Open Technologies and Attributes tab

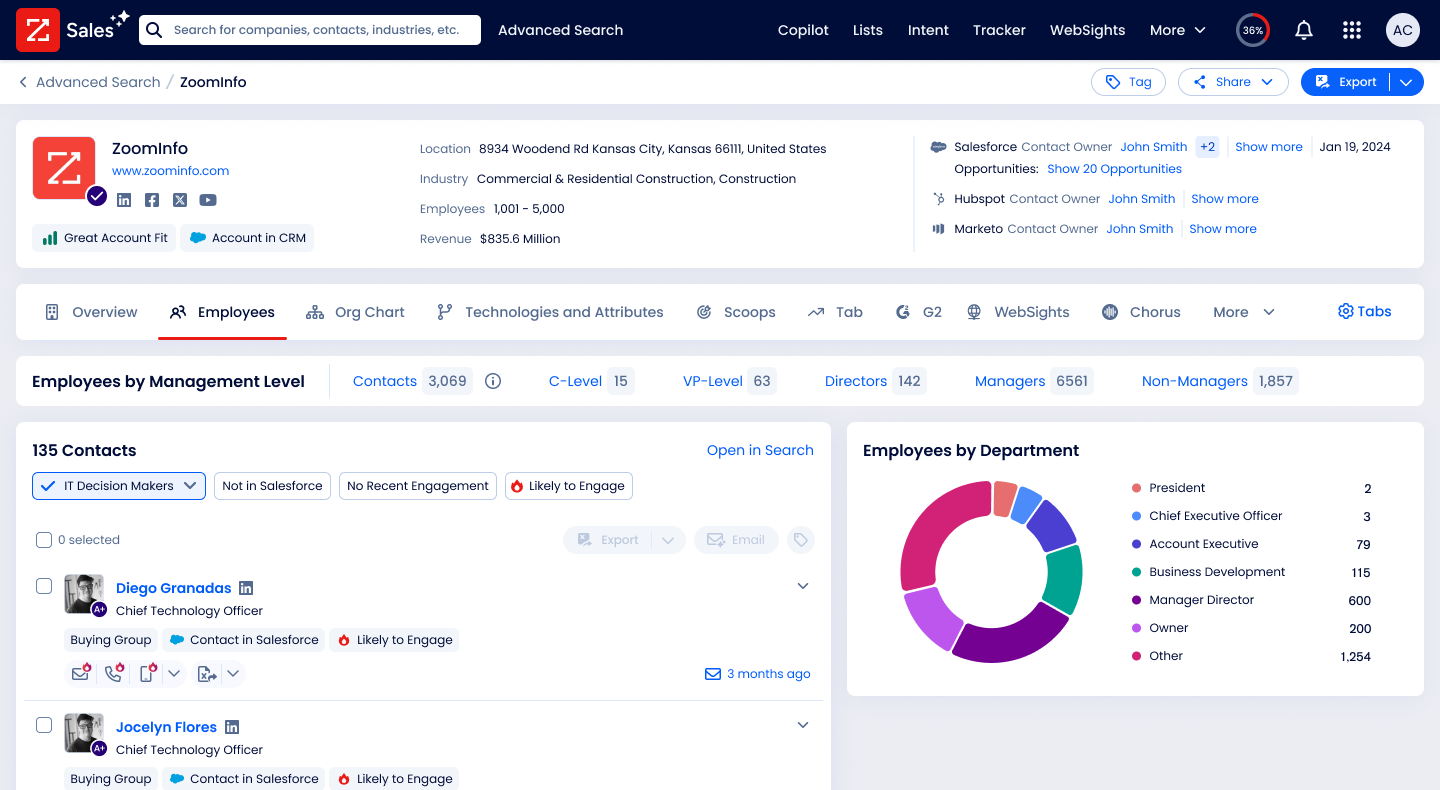click(x=550, y=312)
